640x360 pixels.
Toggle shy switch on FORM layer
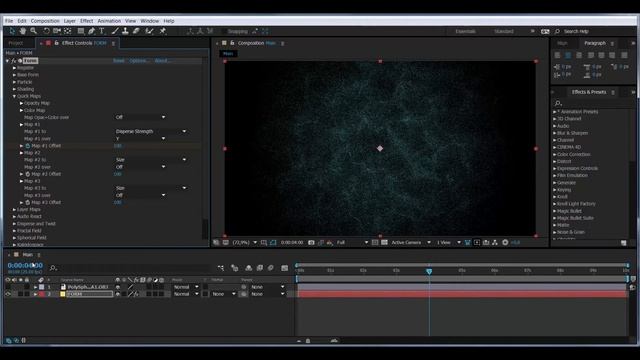pyautogui.click(x=118, y=294)
